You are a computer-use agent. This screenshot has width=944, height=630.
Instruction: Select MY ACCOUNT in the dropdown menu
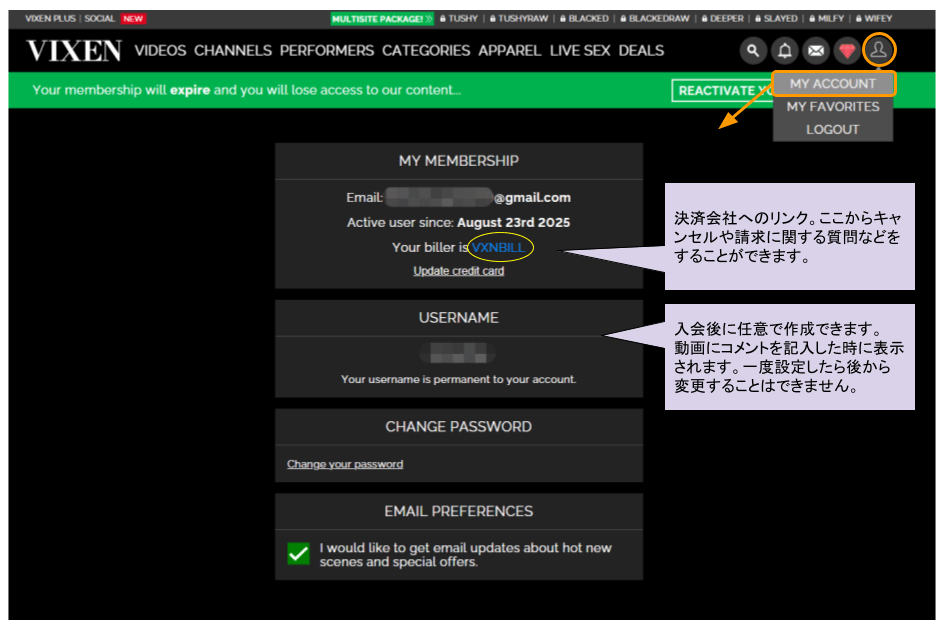coord(833,84)
